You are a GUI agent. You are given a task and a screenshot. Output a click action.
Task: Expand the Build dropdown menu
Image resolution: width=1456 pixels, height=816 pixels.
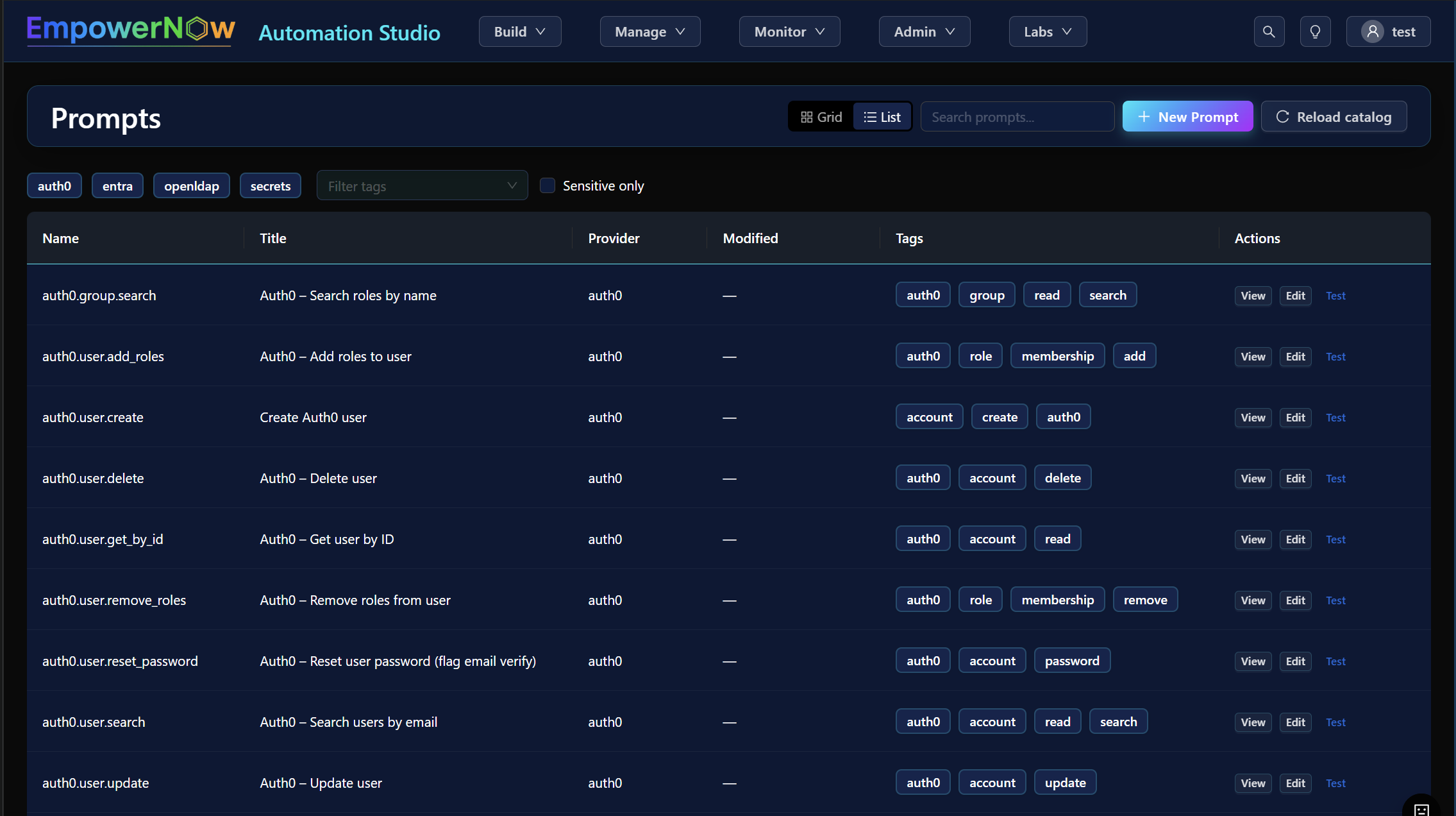(519, 31)
